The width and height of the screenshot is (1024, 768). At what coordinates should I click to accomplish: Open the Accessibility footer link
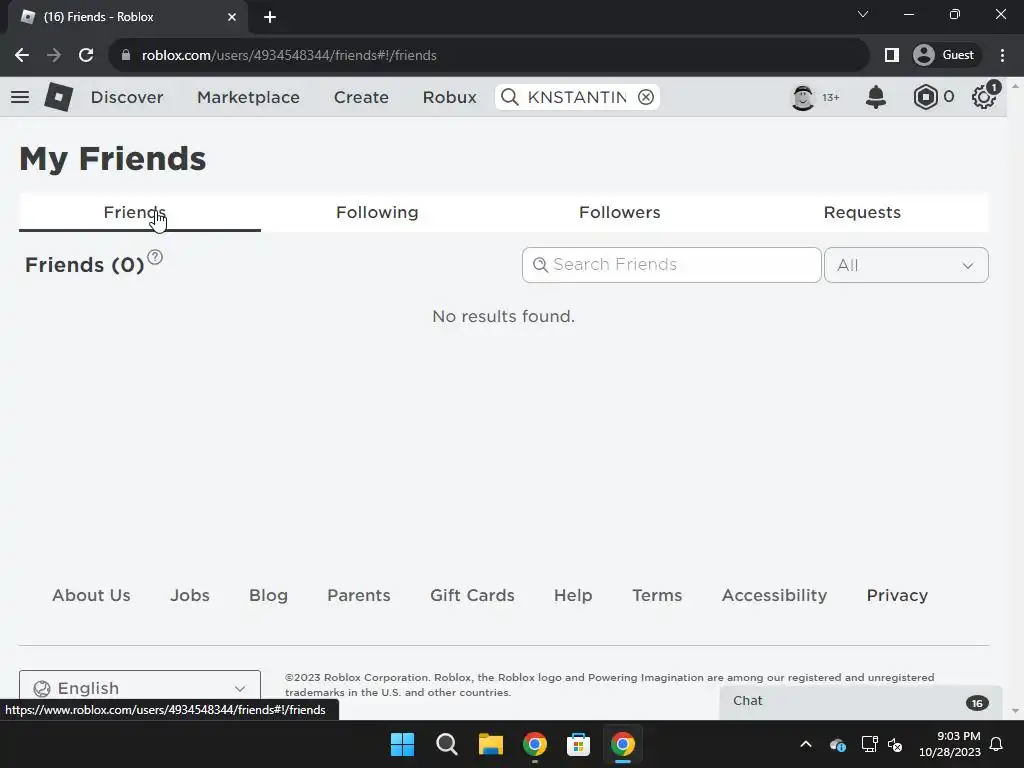click(x=774, y=596)
